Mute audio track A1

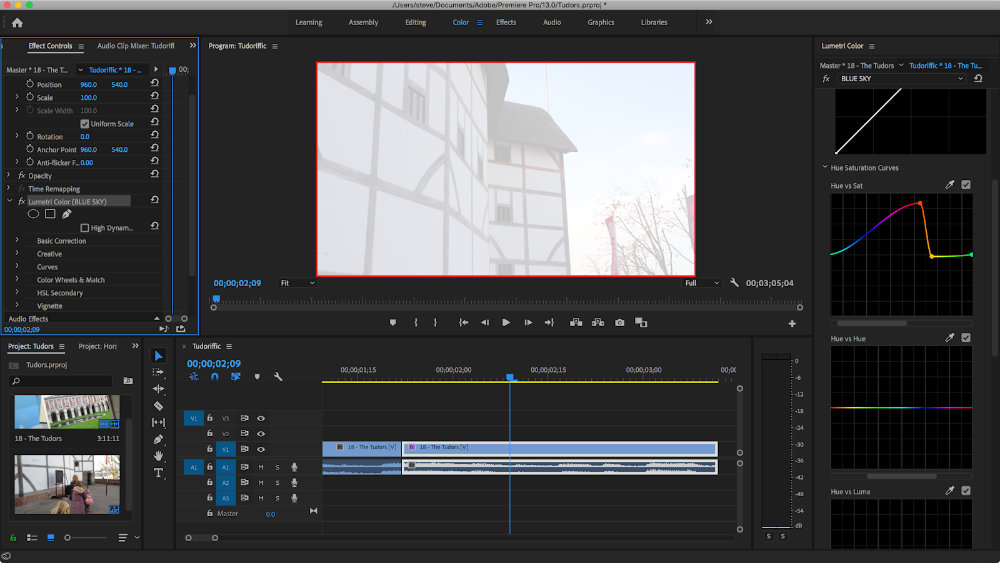pyautogui.click(x=261, y=467)
